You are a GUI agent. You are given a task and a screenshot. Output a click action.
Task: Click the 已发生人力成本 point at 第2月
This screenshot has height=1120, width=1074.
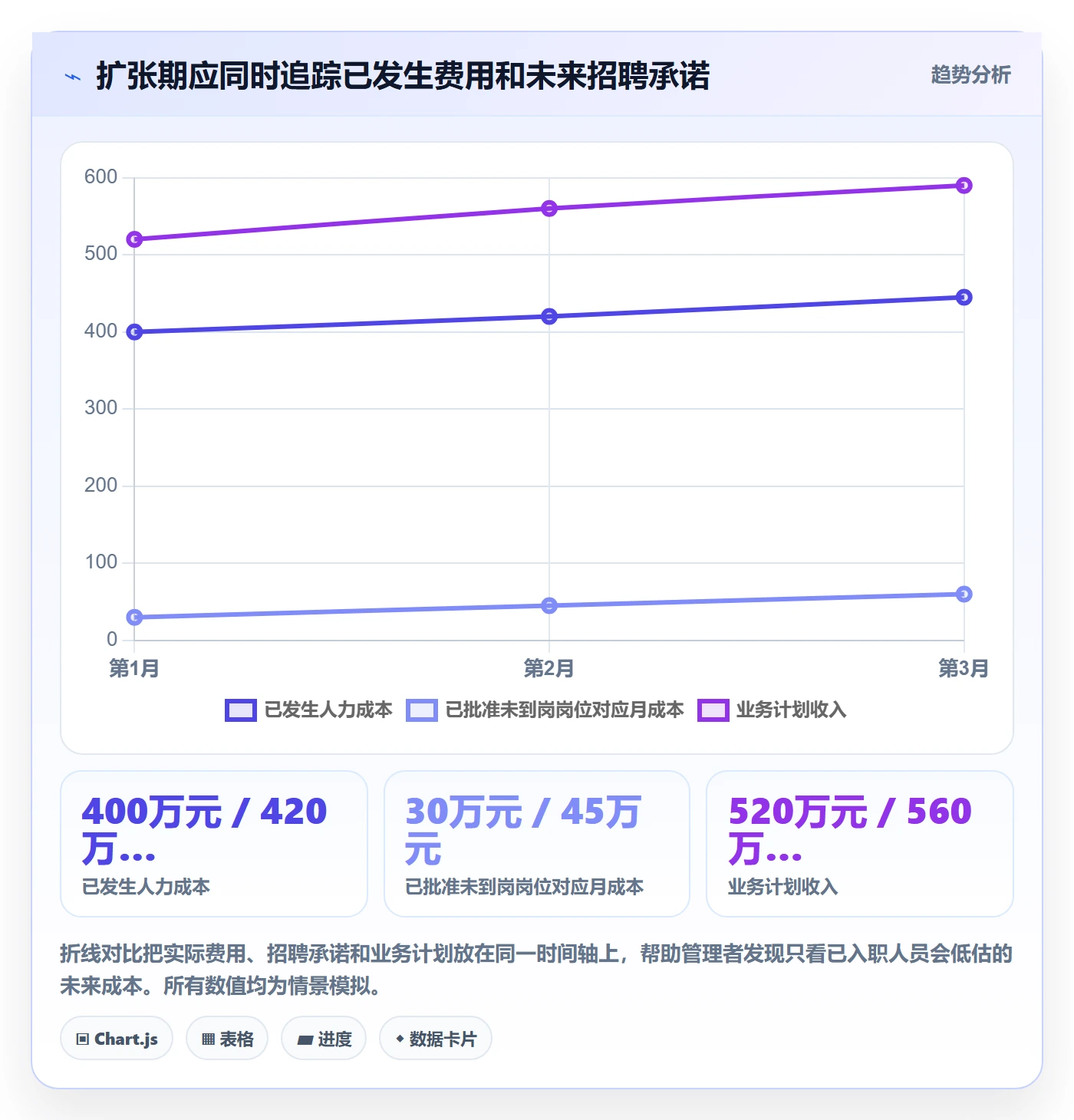point(549,317)
